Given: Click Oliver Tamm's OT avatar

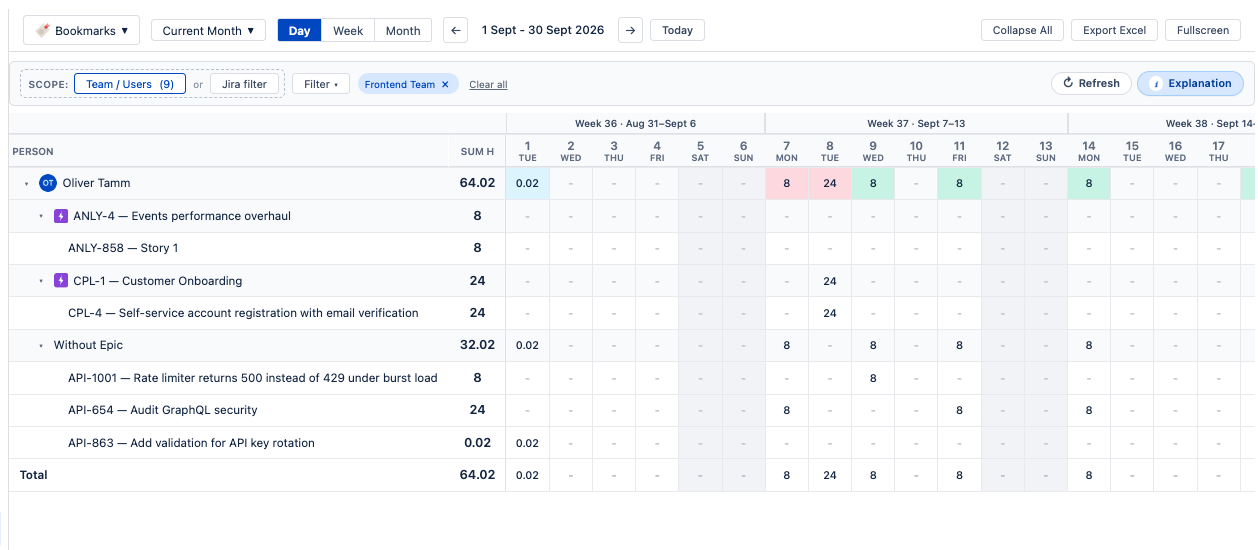Looking at the screenshot, I should click(x=47, y=183).
